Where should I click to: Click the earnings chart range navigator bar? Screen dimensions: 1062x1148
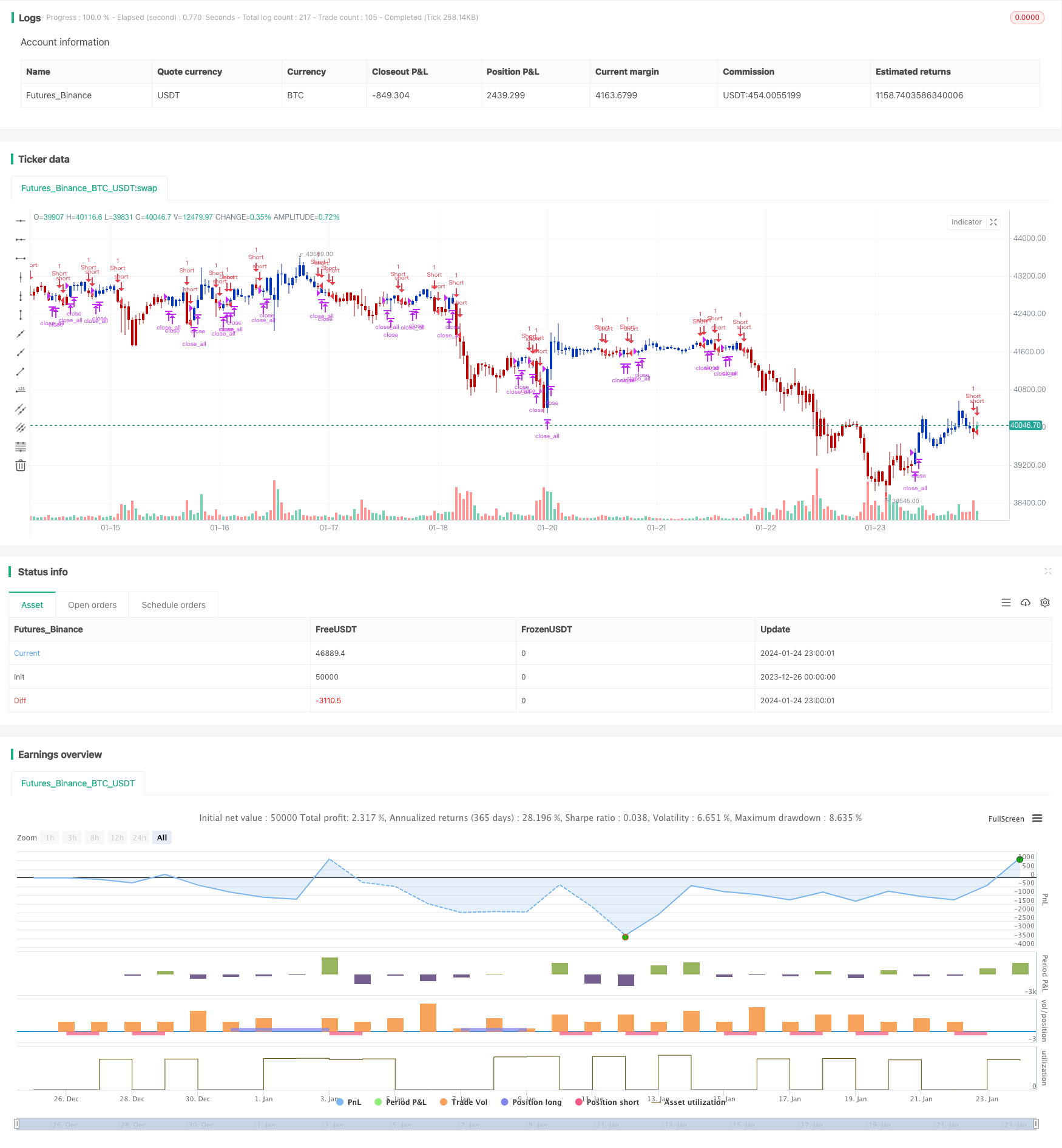coord(527,1124)
